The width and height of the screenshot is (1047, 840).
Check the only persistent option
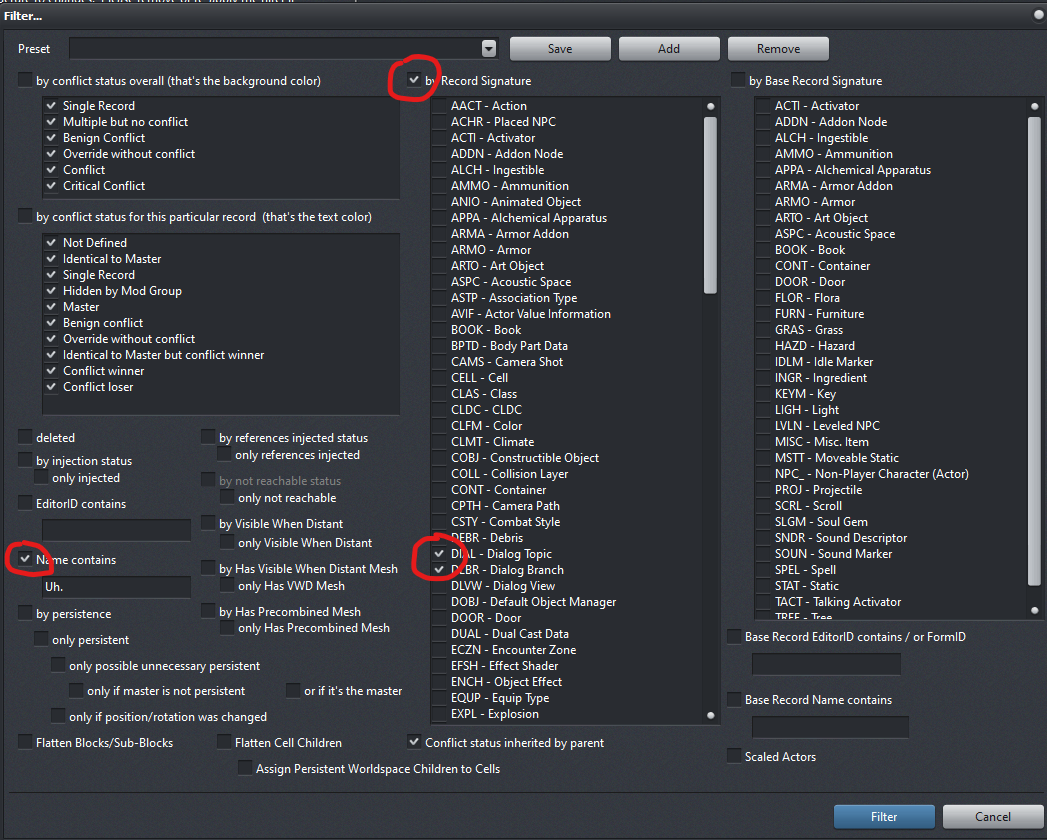click(x=41, y=639)
